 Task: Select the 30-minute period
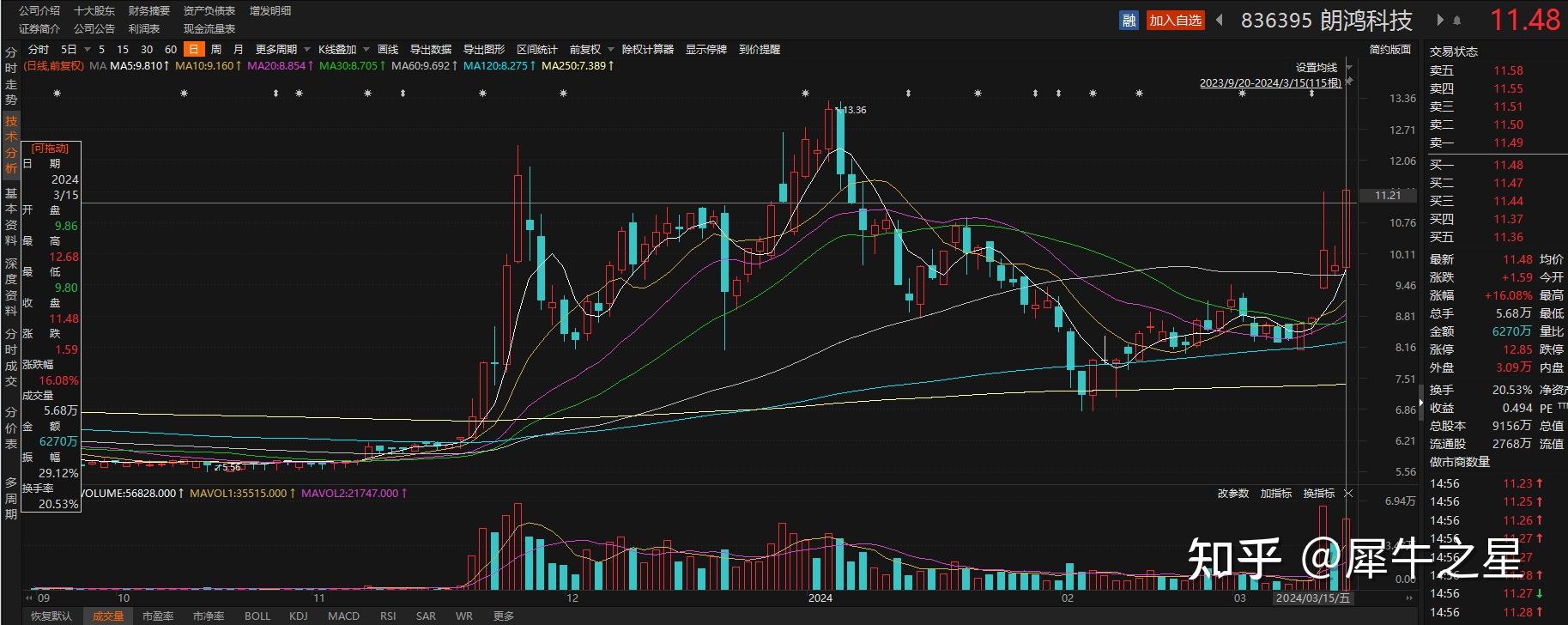tap(147, 50)
